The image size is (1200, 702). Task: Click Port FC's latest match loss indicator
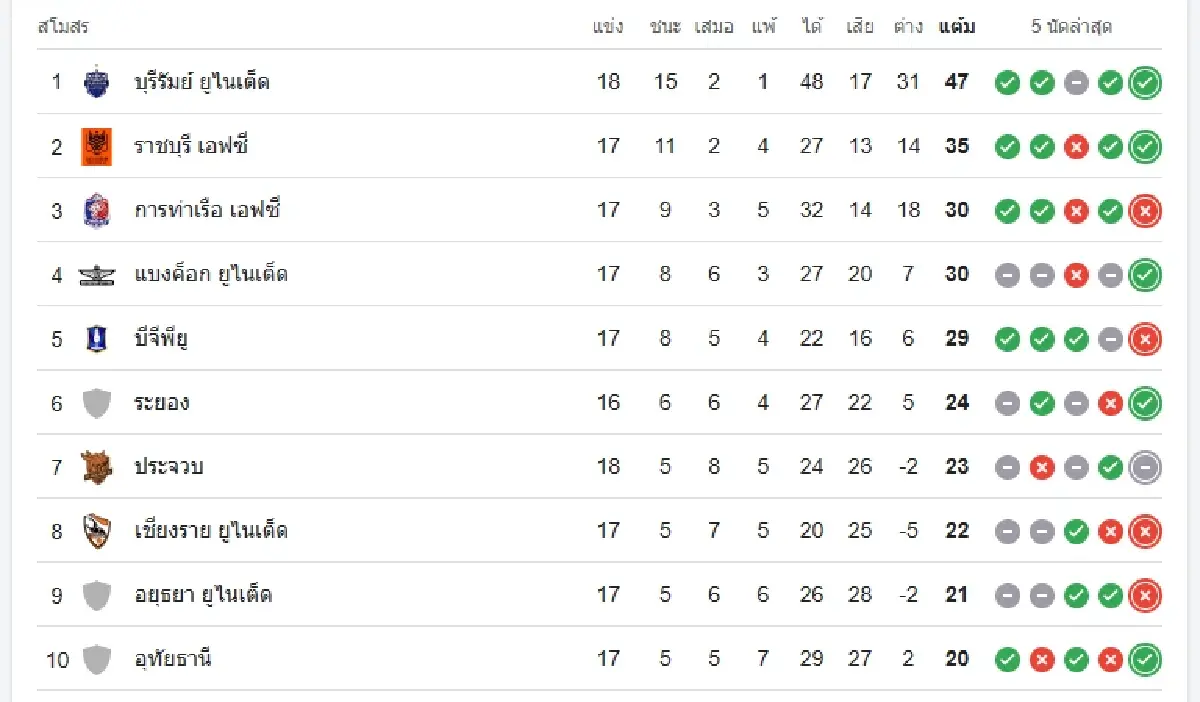(1145, 211)
